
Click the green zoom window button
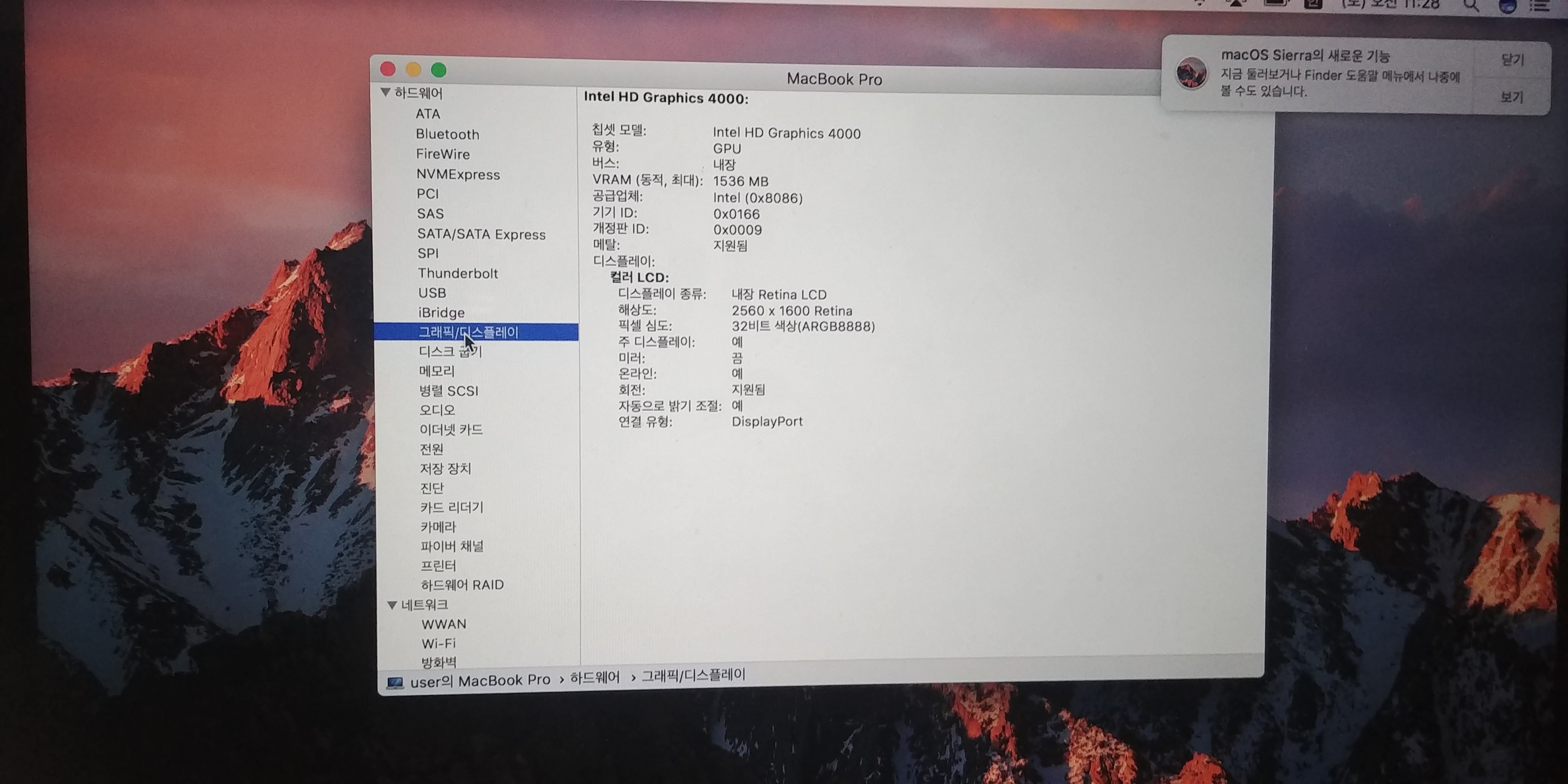tap(438, 70)
